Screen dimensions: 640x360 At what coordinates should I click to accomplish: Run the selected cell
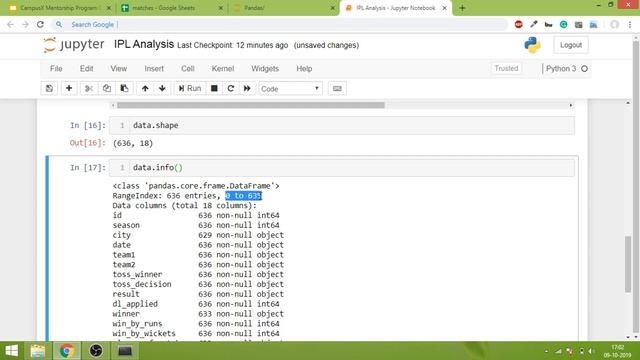pyautogui.click(x=190, y=89)
